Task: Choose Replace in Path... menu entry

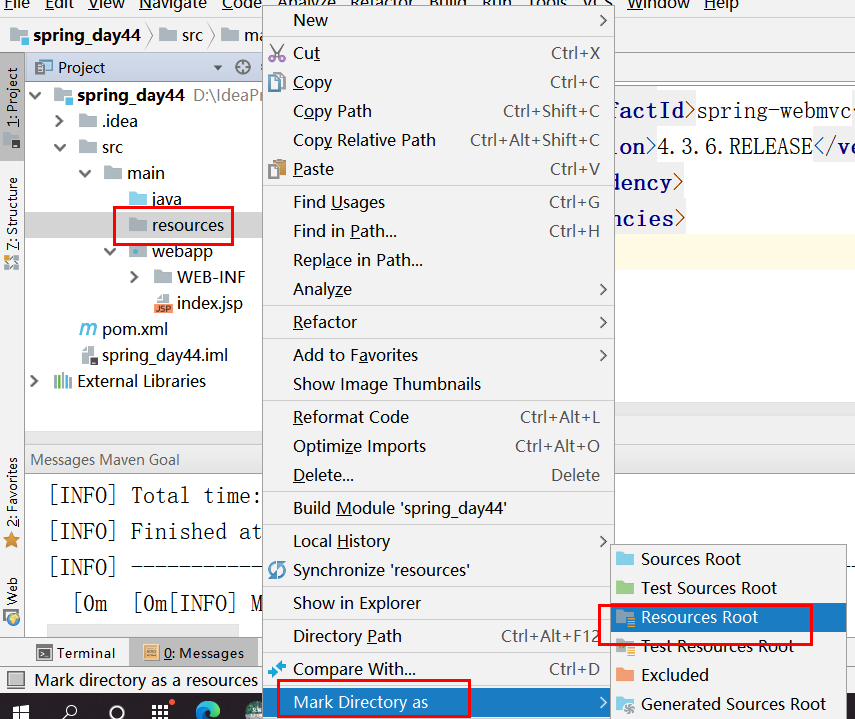Action: coord(438,260)
